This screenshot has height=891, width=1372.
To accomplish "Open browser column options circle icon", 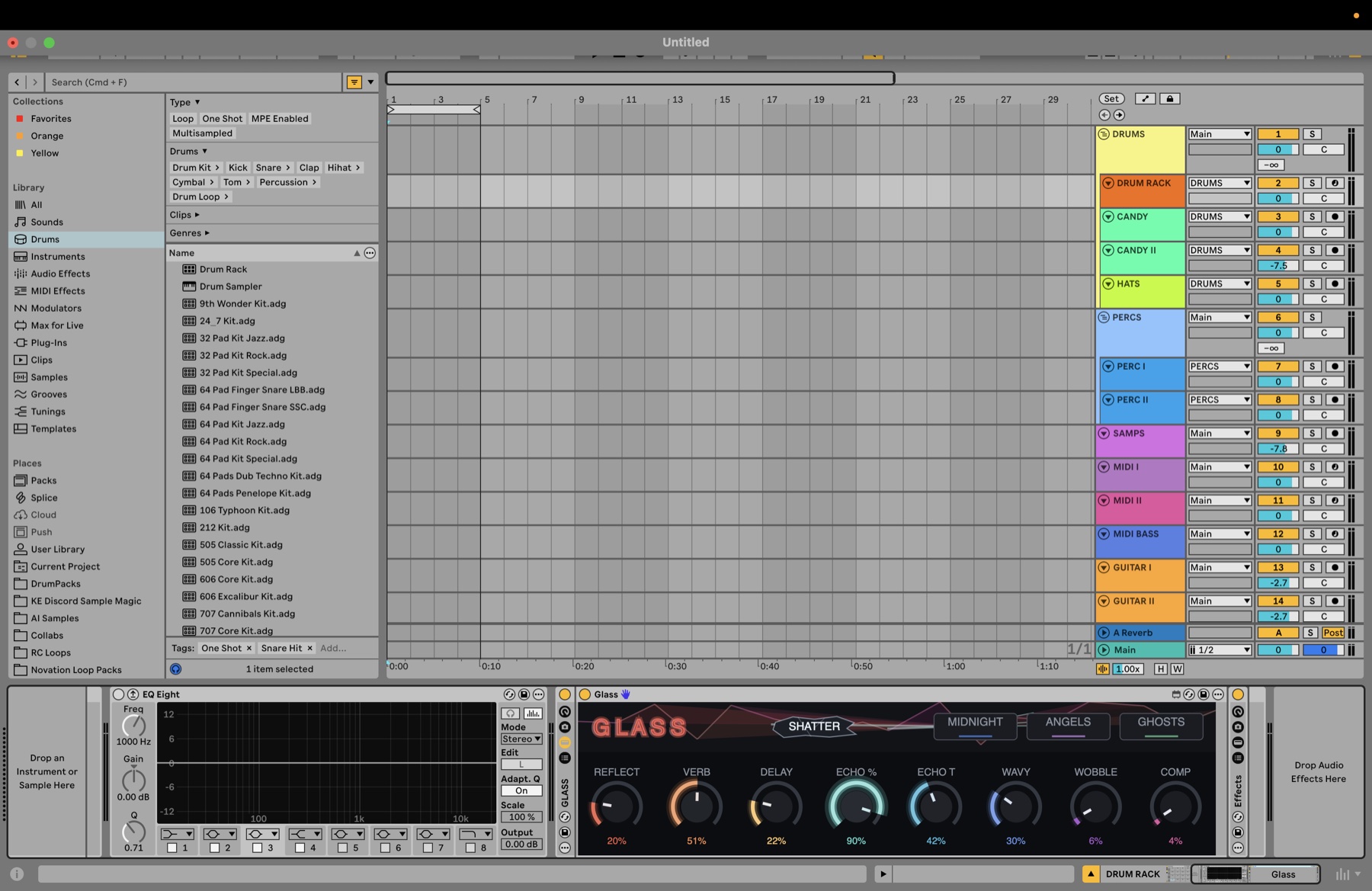I will 370,253.
